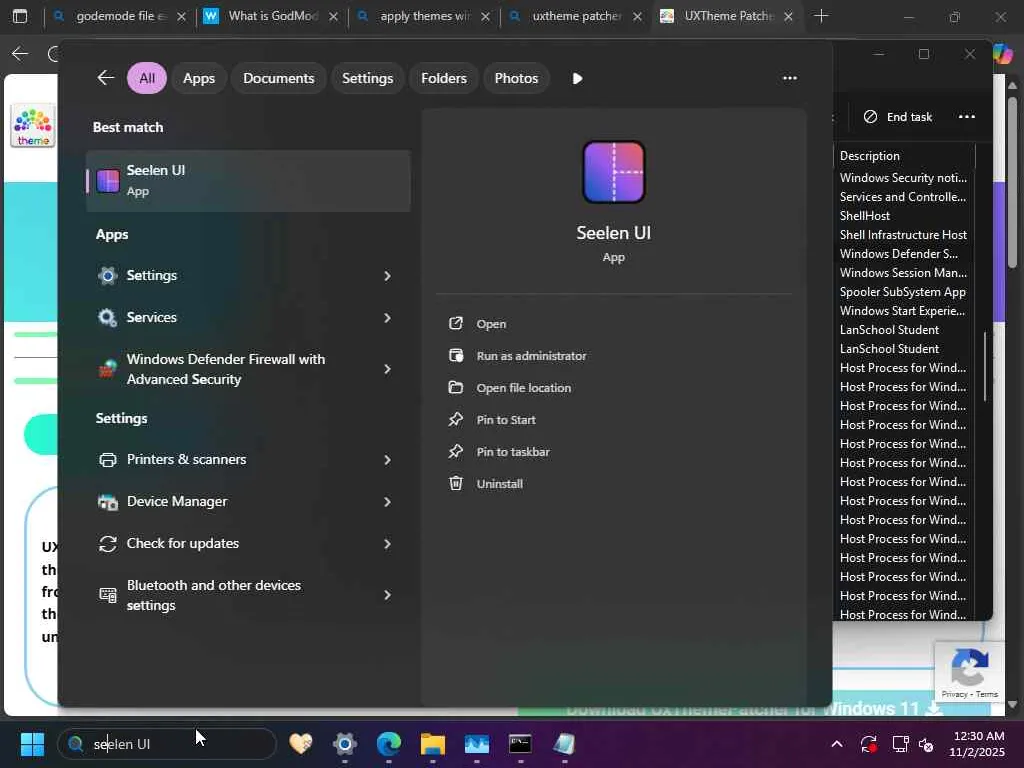This screenshot has height=768, width=1024.
Task: Open the clock and date flyout
Action: (x=977, y=744)
